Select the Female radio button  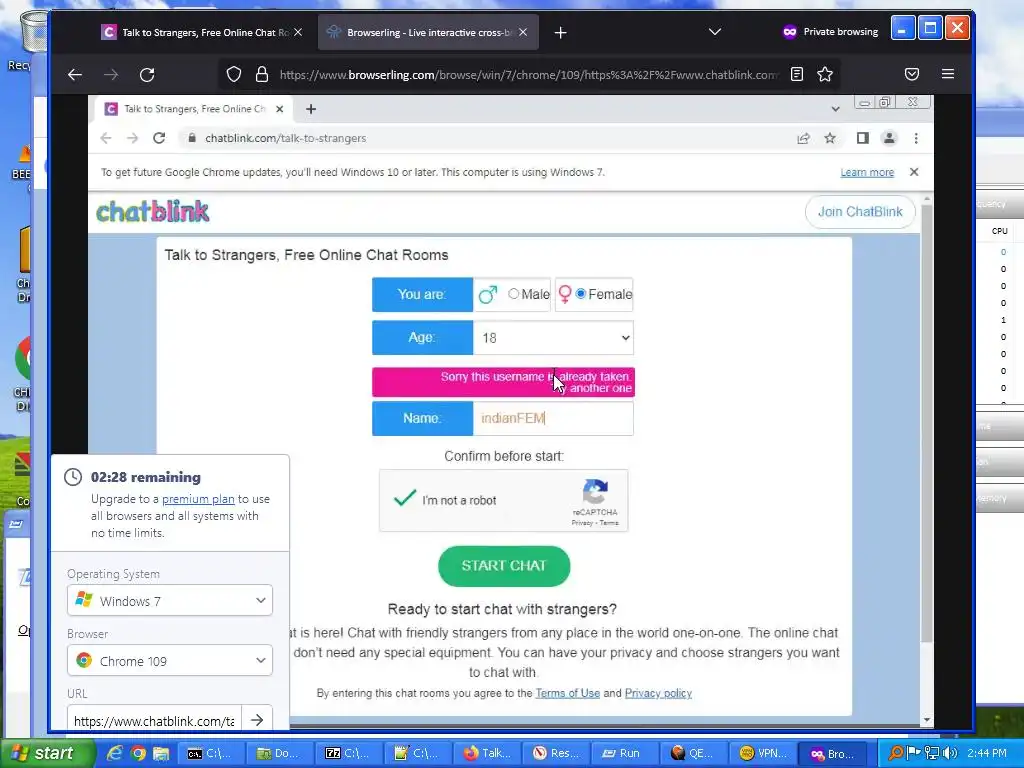(x=581, y=294)
